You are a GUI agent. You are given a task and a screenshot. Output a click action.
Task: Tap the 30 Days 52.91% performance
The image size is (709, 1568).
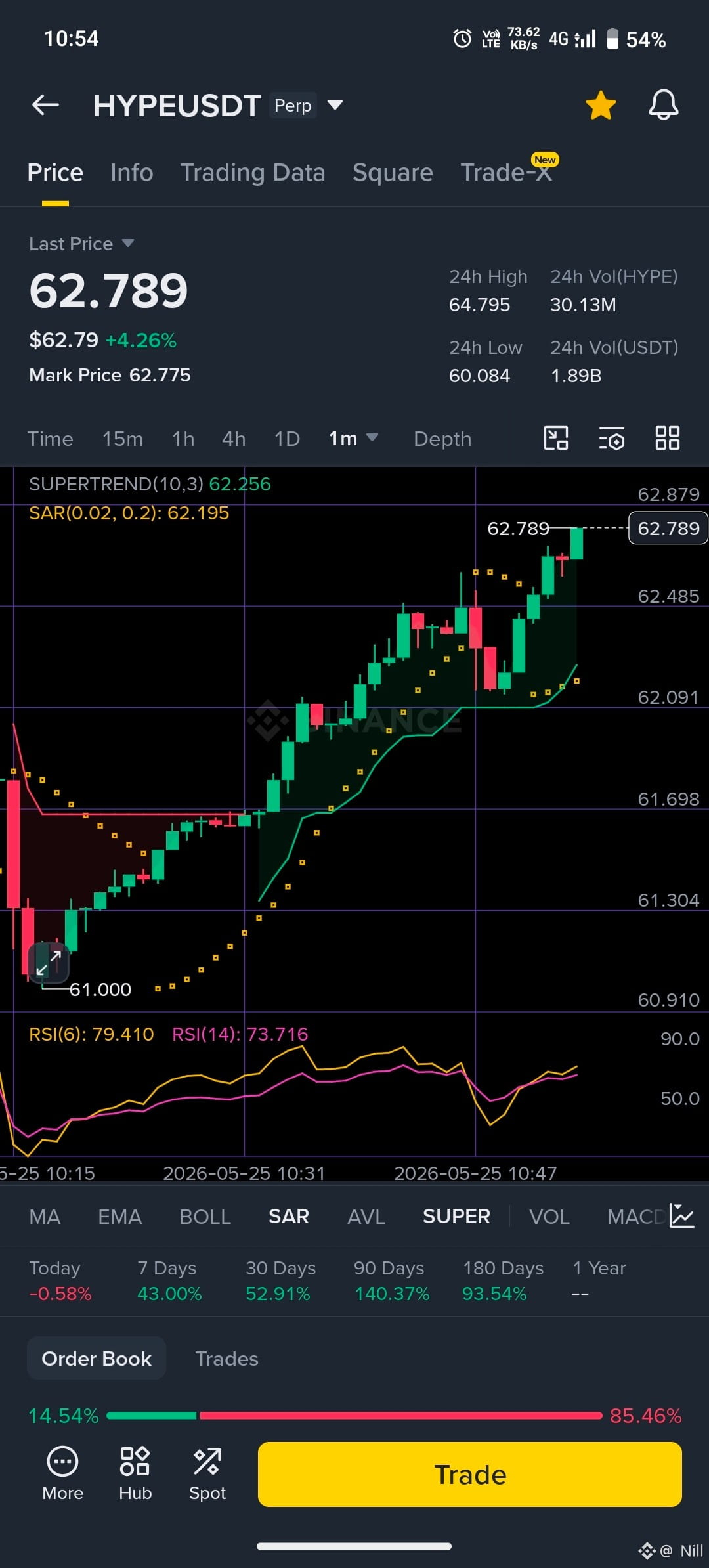pos(280,1280)
